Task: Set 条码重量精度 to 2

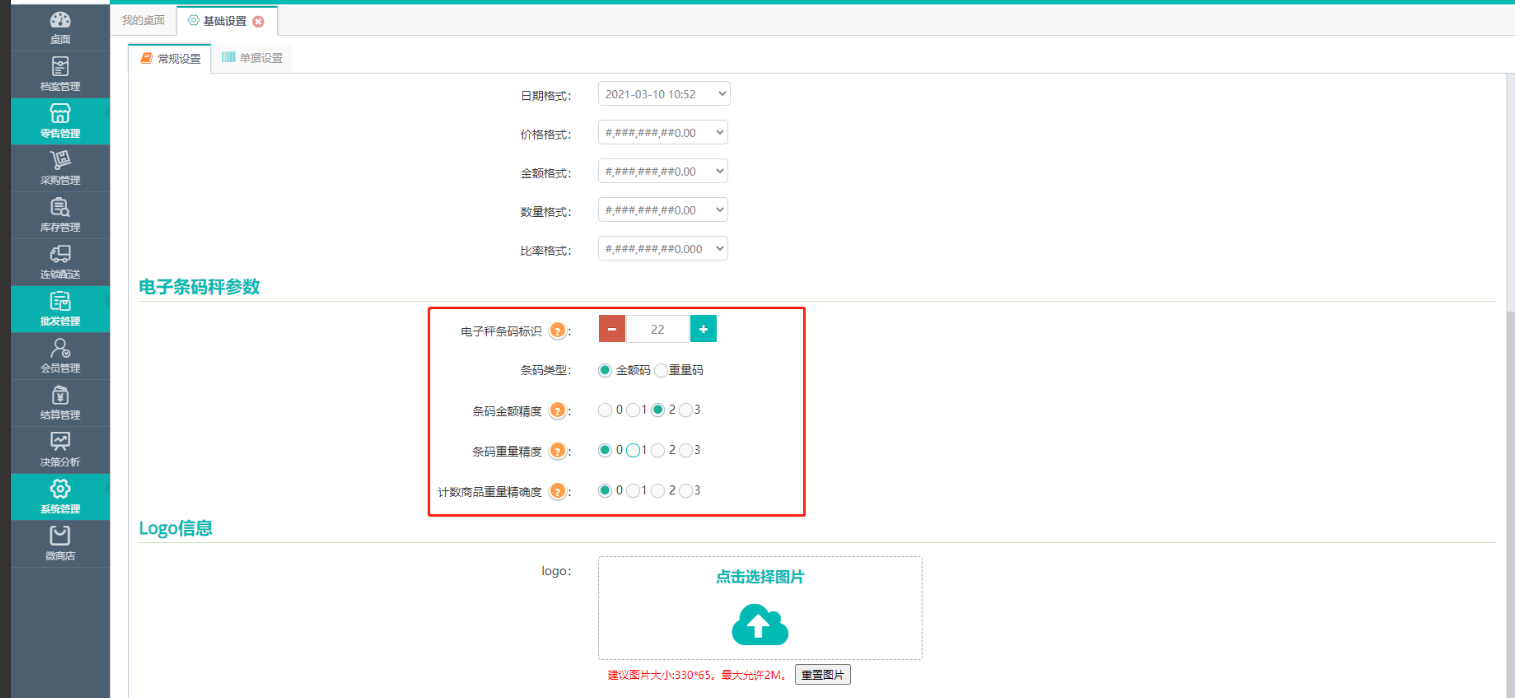Action: (x=658, y=450)
